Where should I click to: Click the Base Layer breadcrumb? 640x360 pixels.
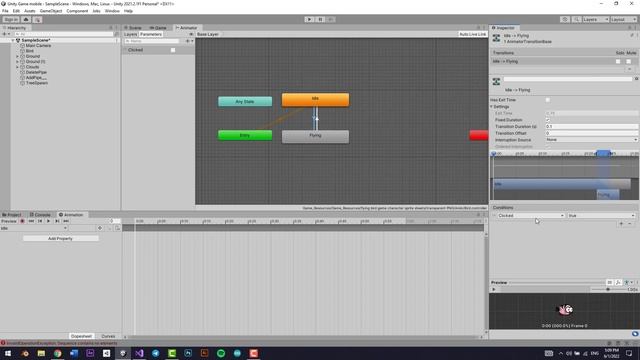pyautogui.click(x=208, y=34)
